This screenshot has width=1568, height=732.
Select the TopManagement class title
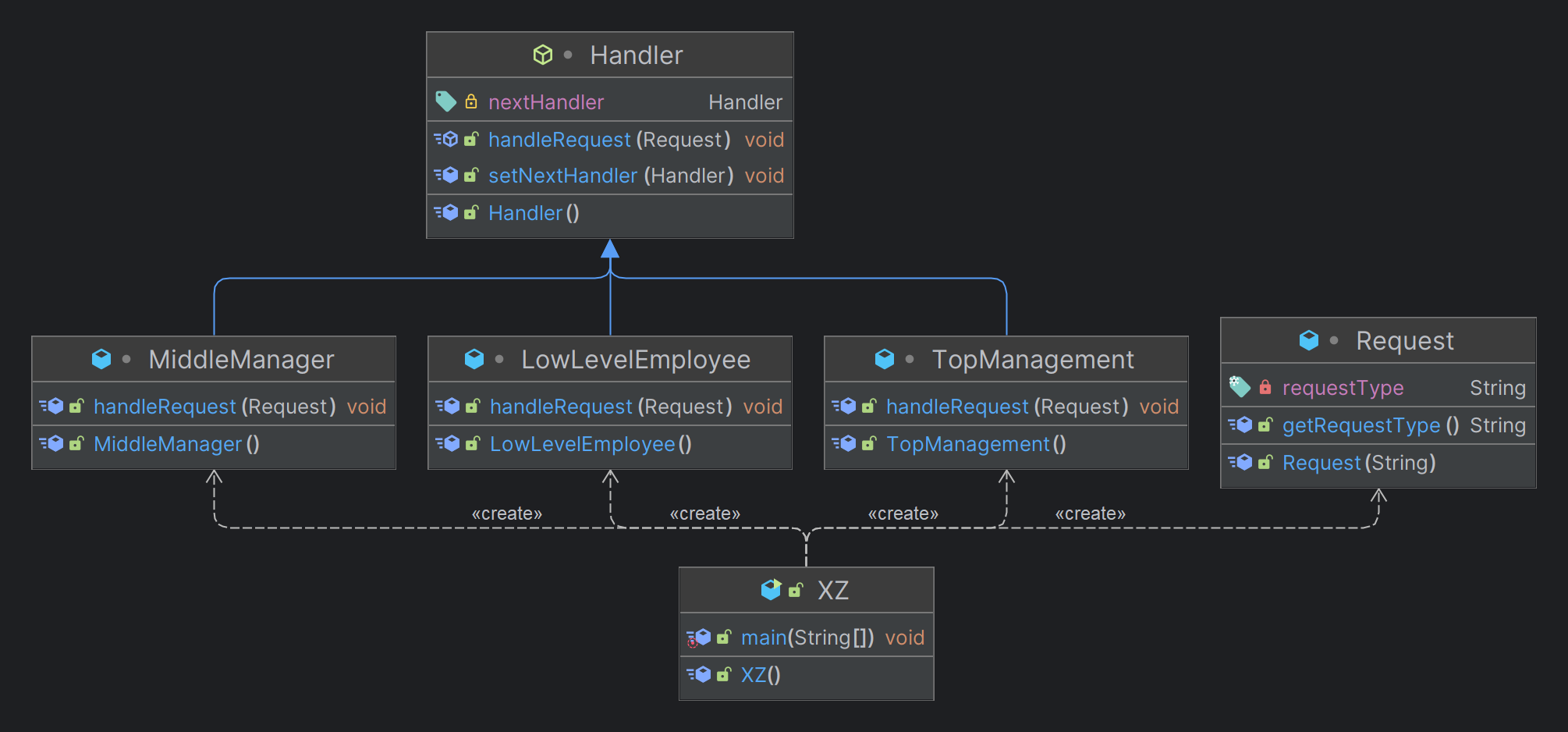1033,360
